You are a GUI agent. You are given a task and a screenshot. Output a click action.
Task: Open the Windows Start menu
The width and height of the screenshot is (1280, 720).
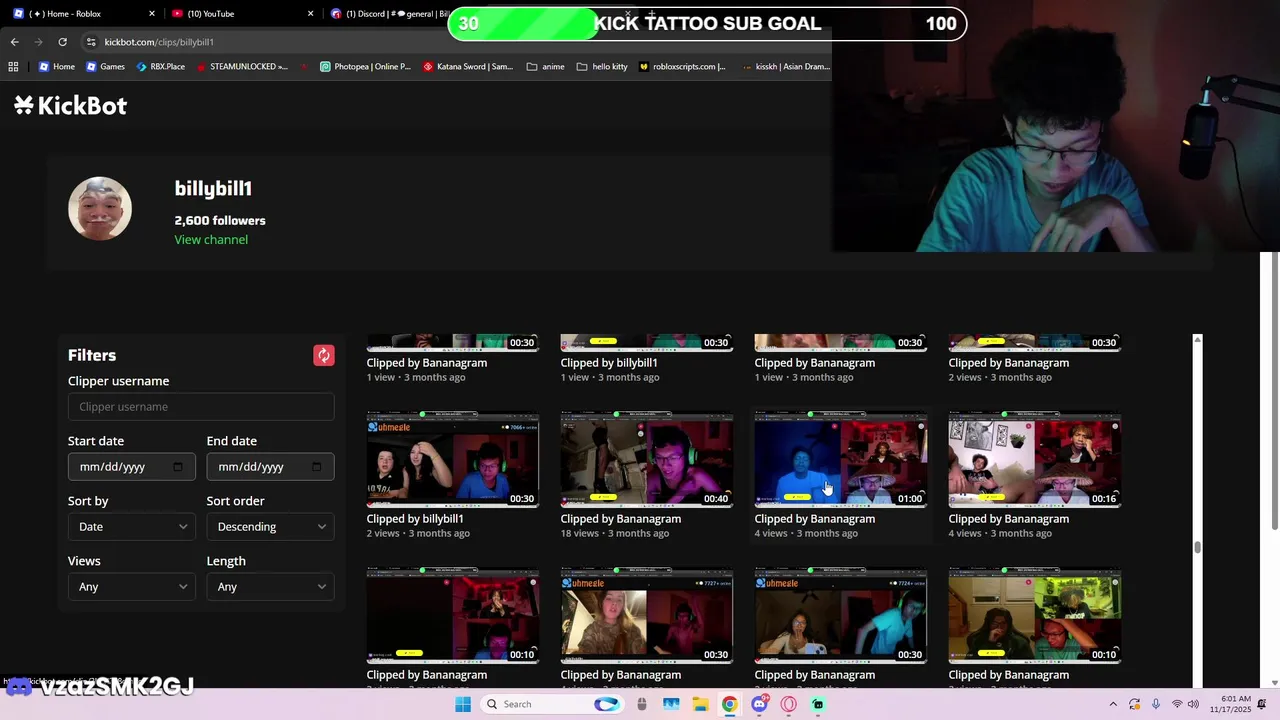(x=462, y=704)
